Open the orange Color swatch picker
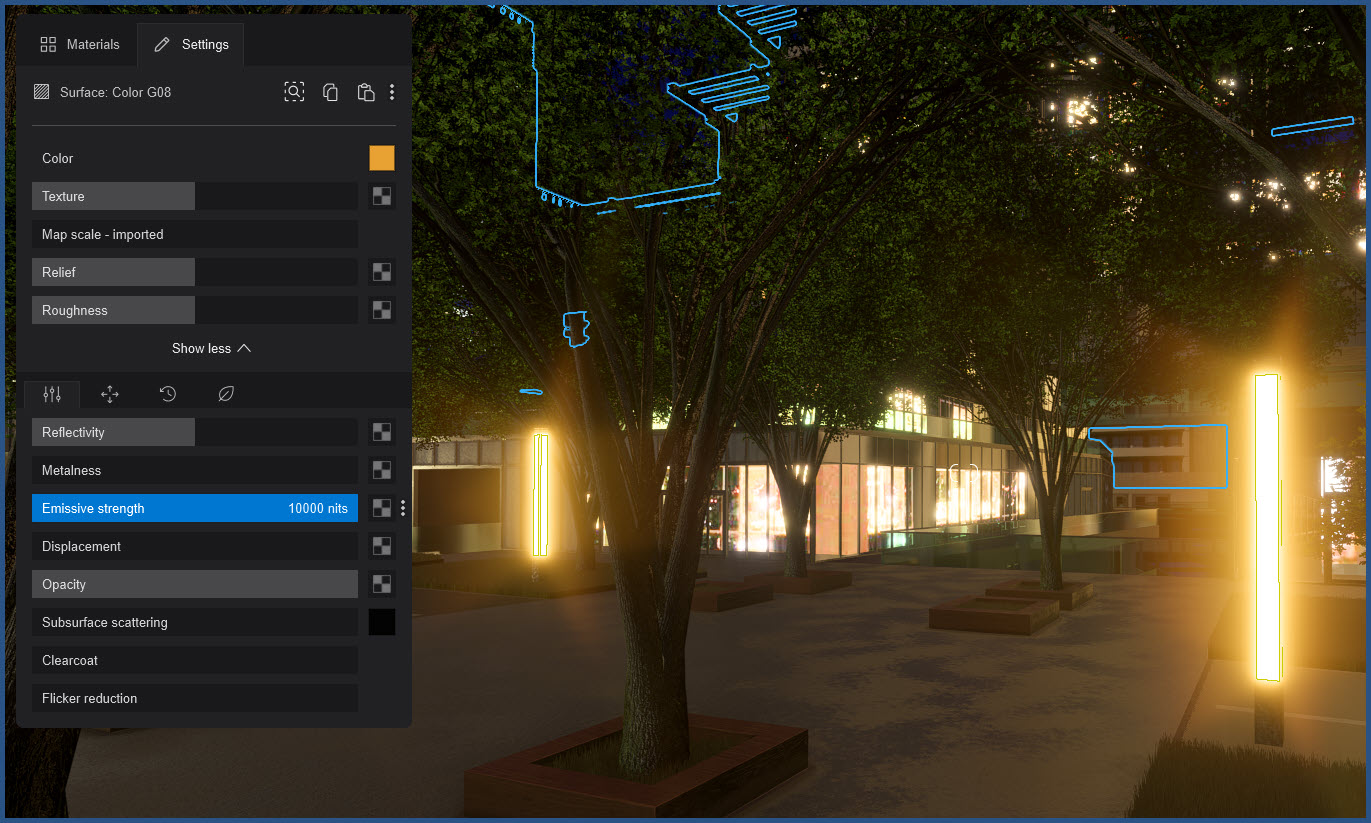Viewport: 1371px width, 823px height. [x=381, y=158]
